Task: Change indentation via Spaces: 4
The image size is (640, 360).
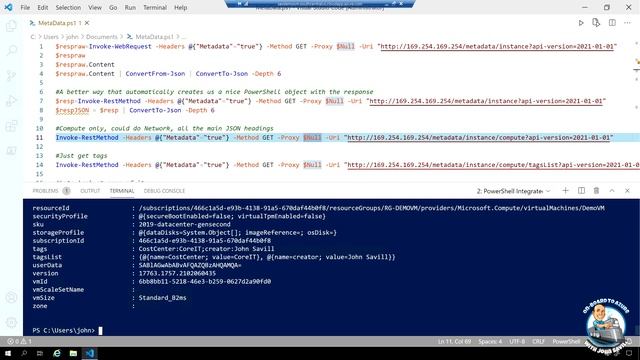Action: pyautogui.click(x=490, y=341)
